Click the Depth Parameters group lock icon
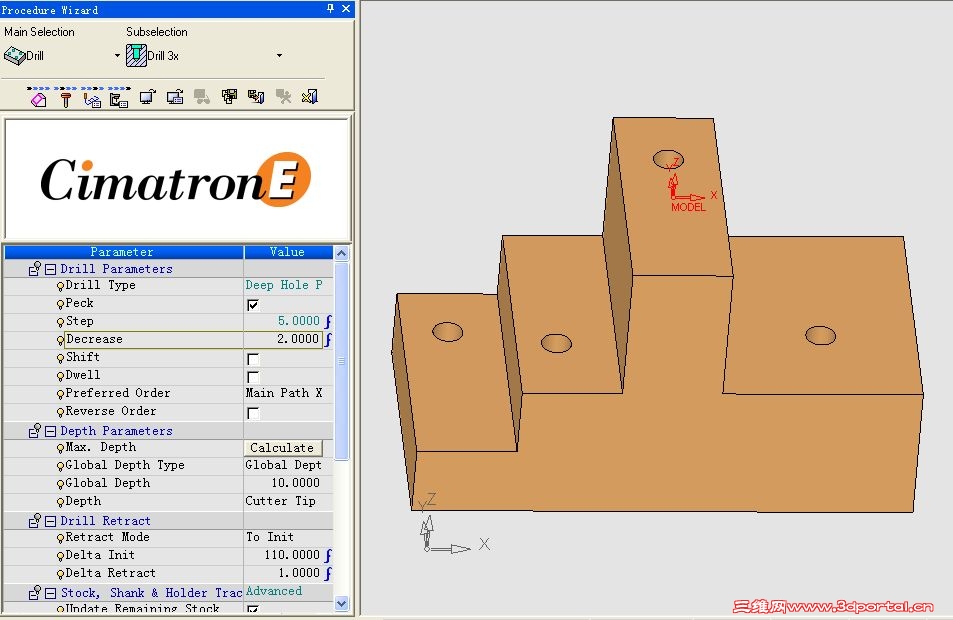Image resolution: width=953 pixels, height=620 pixels. point(35,430)
